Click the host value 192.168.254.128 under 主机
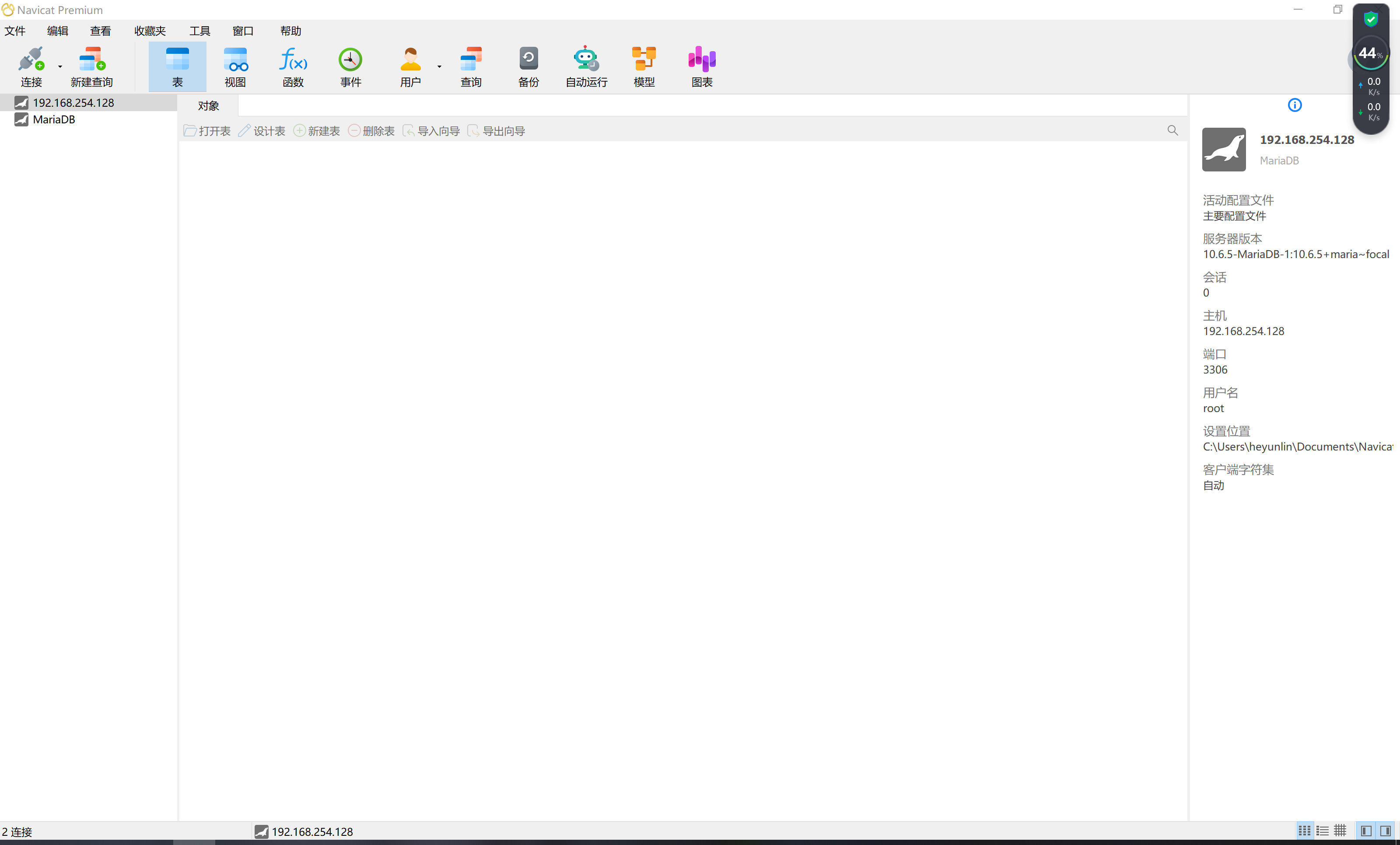Screen dimensions: 1400x845 pos(1244,331)
